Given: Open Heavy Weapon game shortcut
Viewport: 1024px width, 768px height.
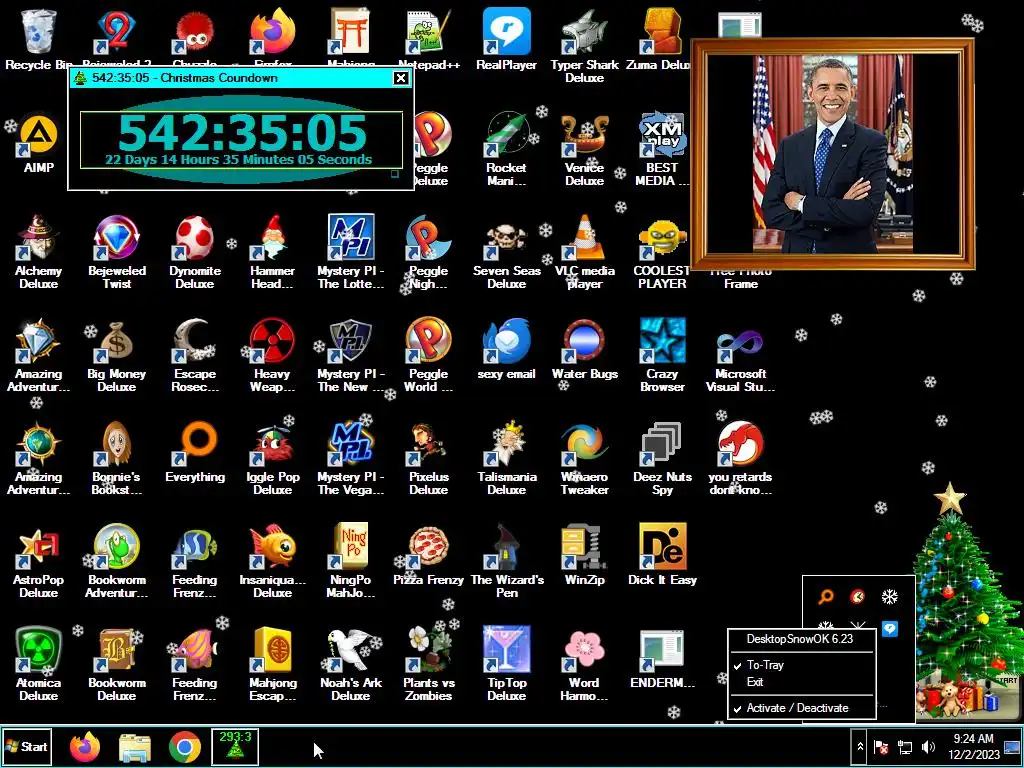Looking at the screenshot, I should click(272, 355).
